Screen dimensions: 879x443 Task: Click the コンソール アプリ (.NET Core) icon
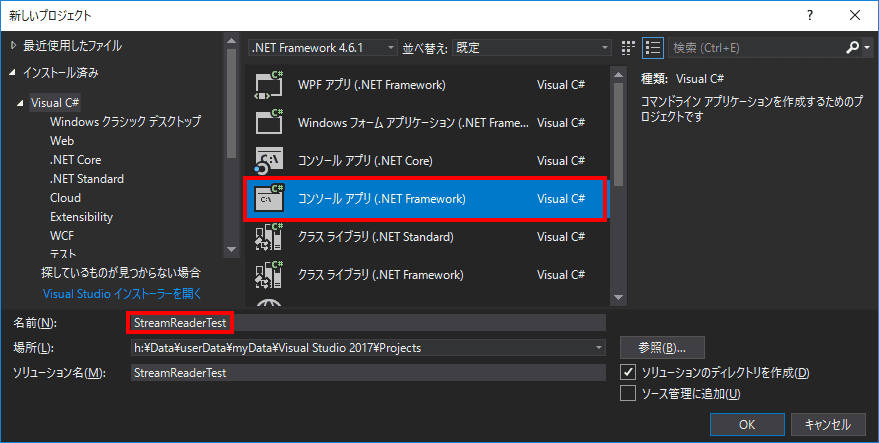click(269, 161)
